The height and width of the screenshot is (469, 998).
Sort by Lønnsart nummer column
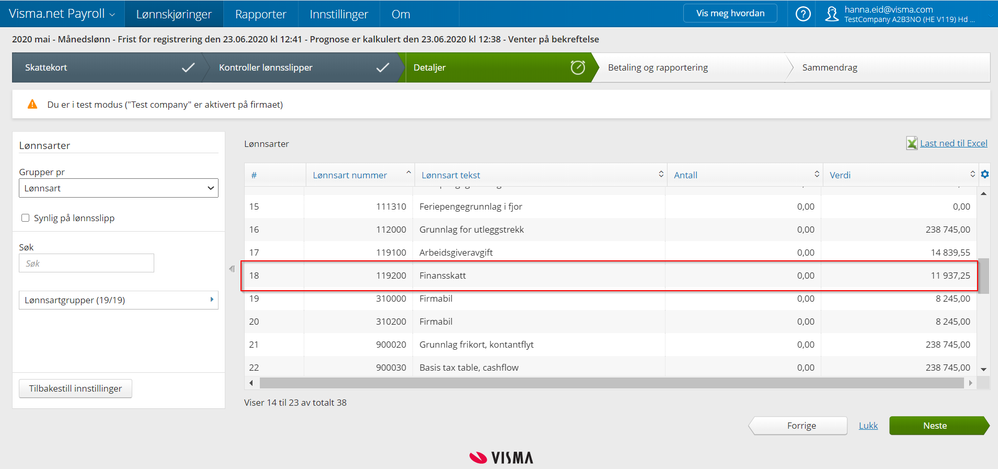(x=359, y=175)
